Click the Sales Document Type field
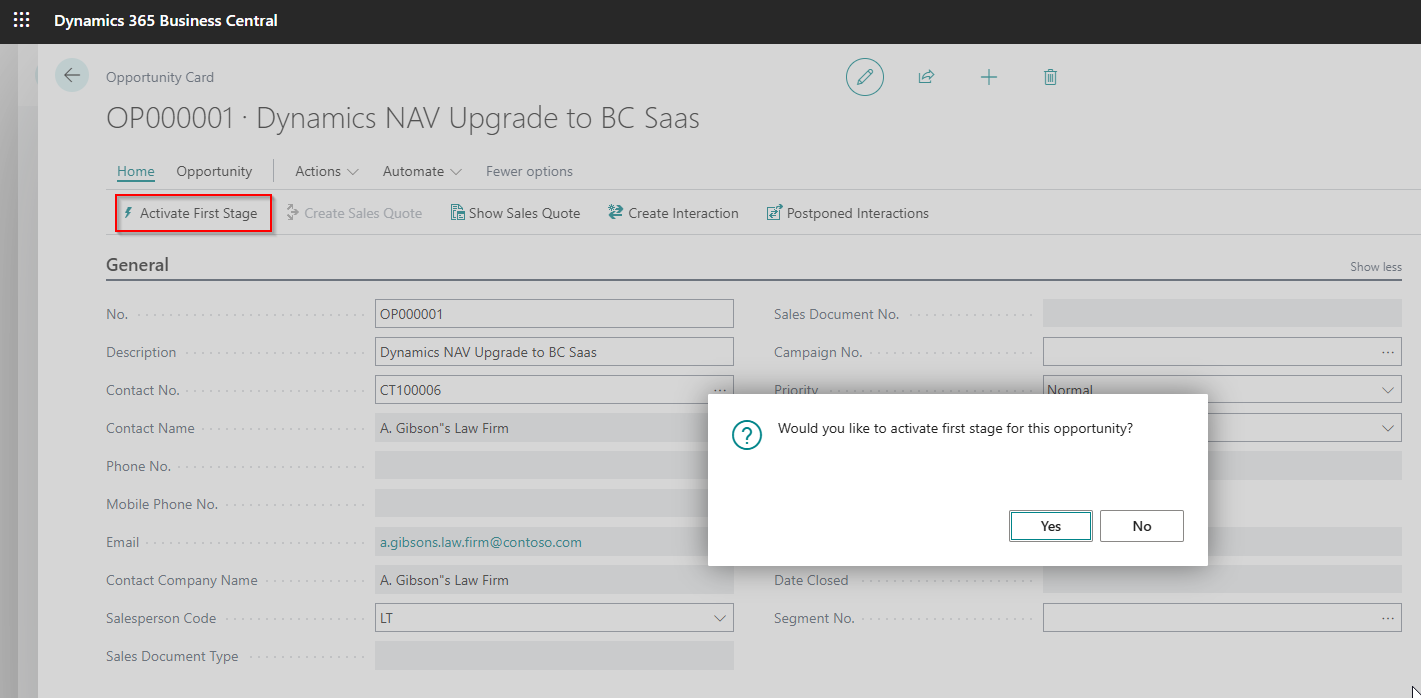 (554, 656)
